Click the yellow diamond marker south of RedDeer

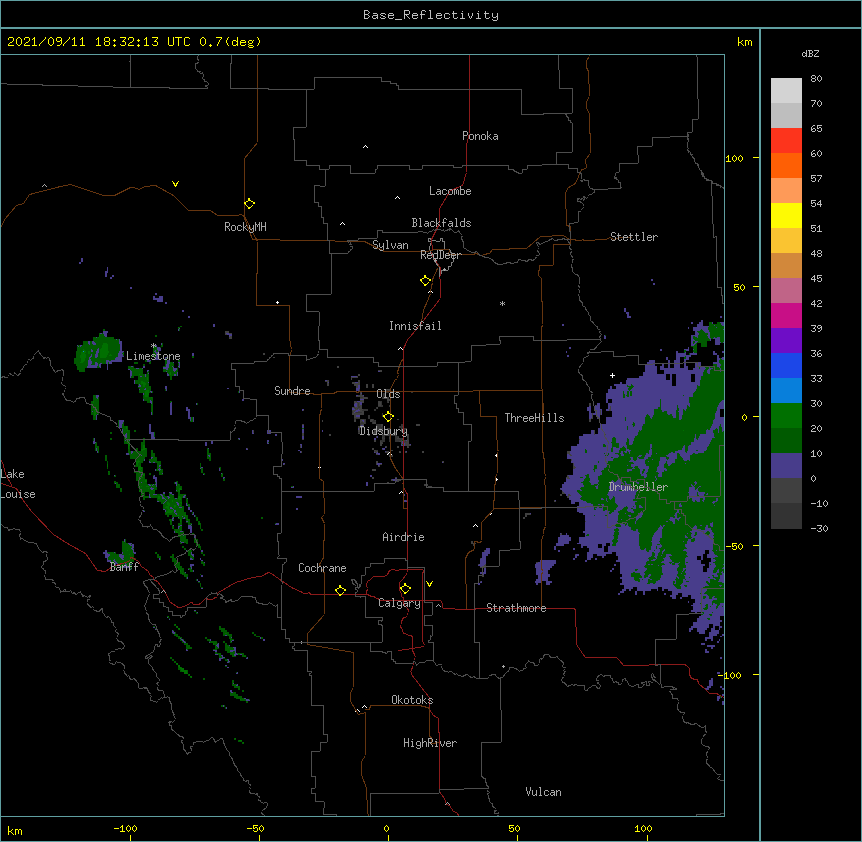tap(425, 281)
